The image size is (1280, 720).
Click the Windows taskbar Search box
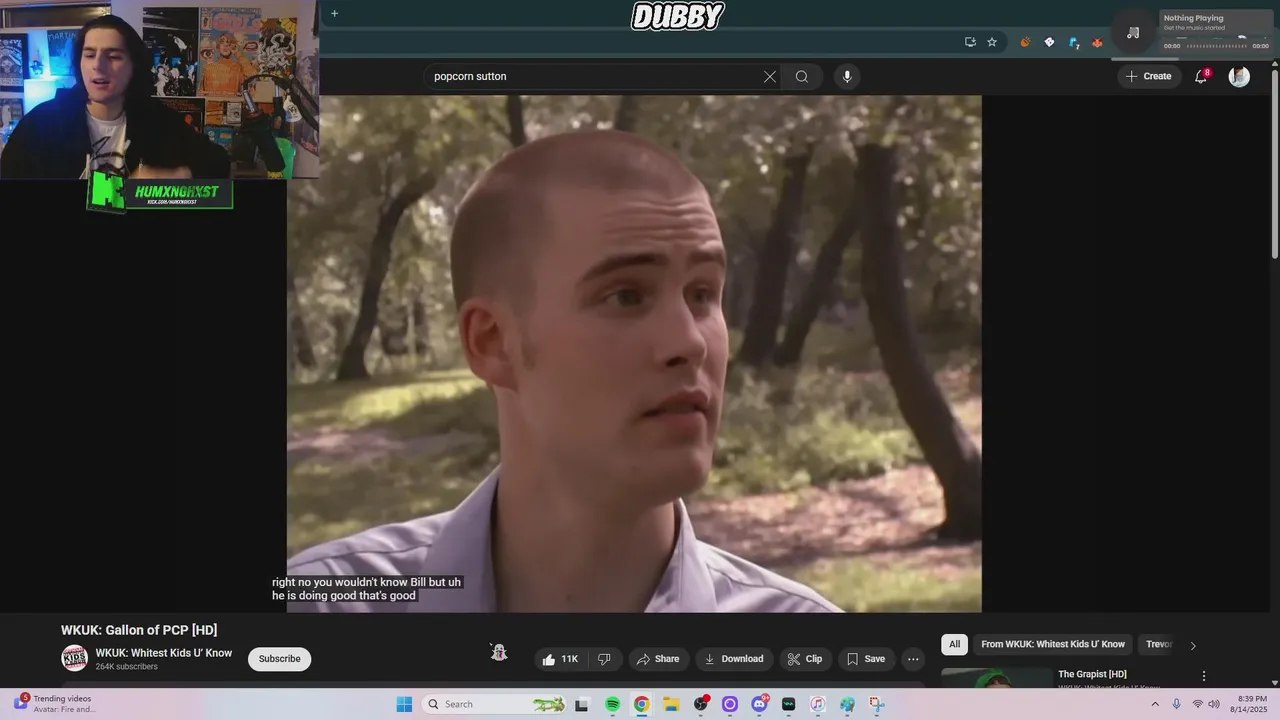(x=495, y=704)
